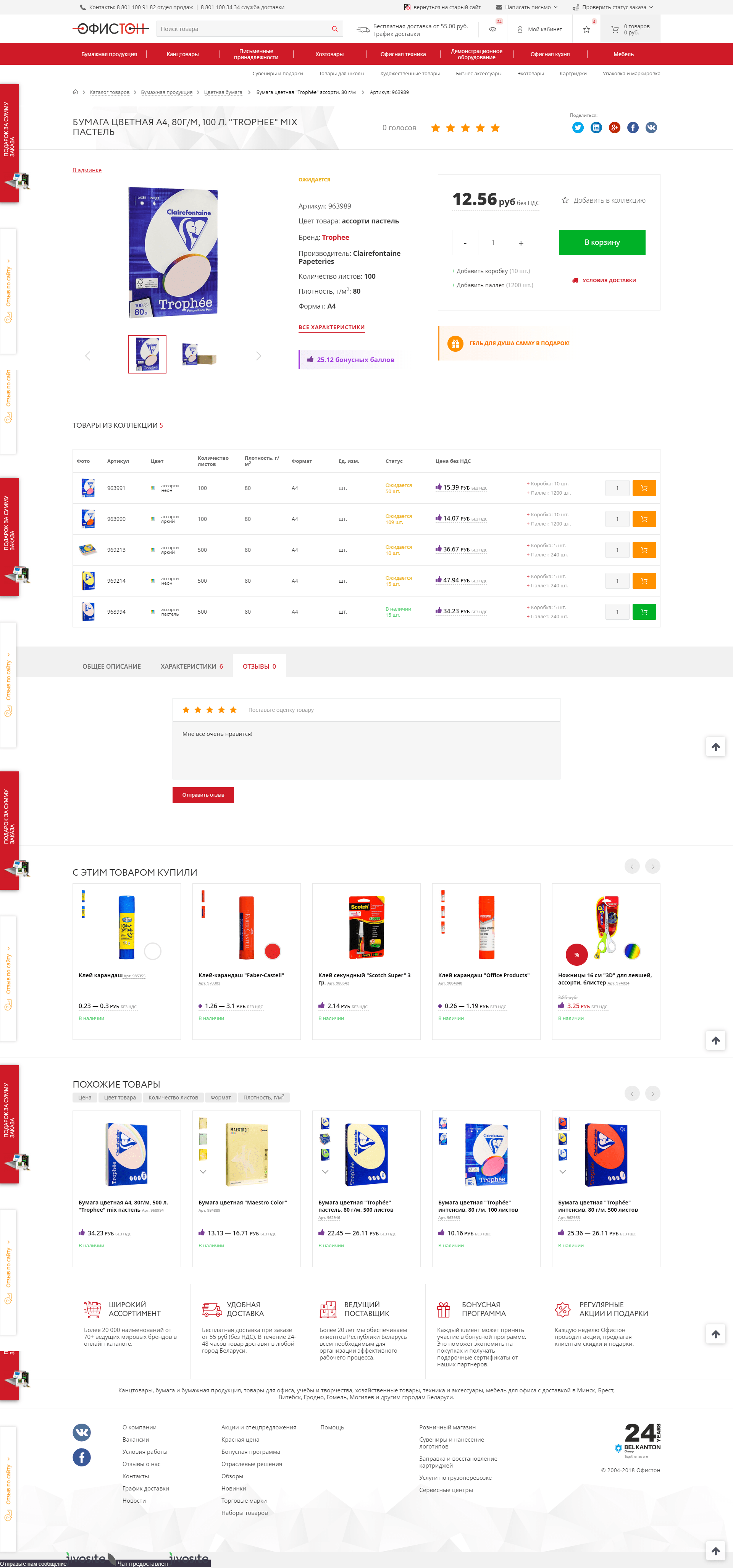Expand more variants under Maestro Color card
This screenshot has height=1568, width=733.
[x=203, y=1172]
